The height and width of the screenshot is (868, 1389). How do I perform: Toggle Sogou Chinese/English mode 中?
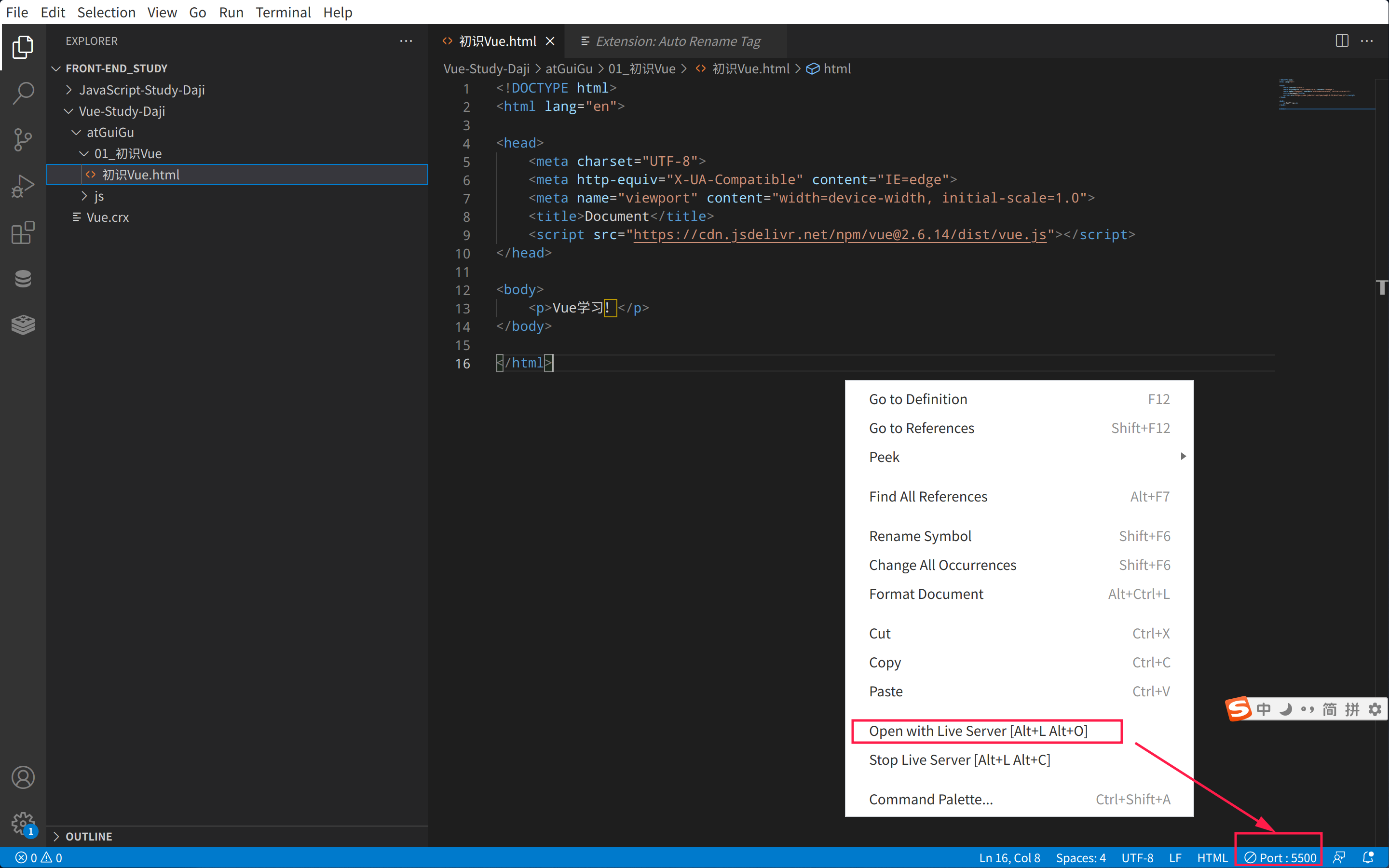click(1263, 709)
